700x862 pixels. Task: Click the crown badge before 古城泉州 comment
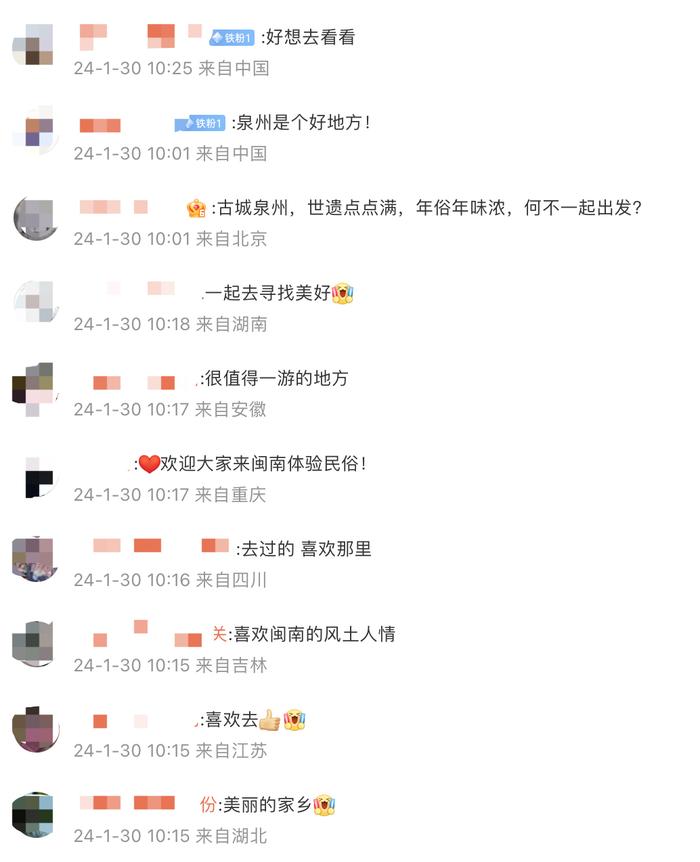[x=196, y=208]
